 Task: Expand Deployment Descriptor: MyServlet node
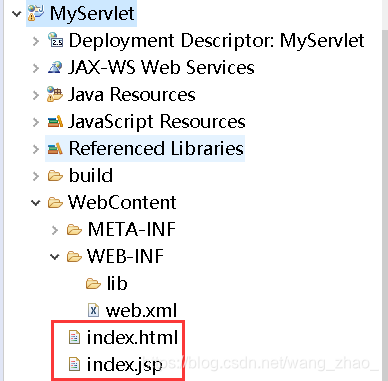click(36, 41)
